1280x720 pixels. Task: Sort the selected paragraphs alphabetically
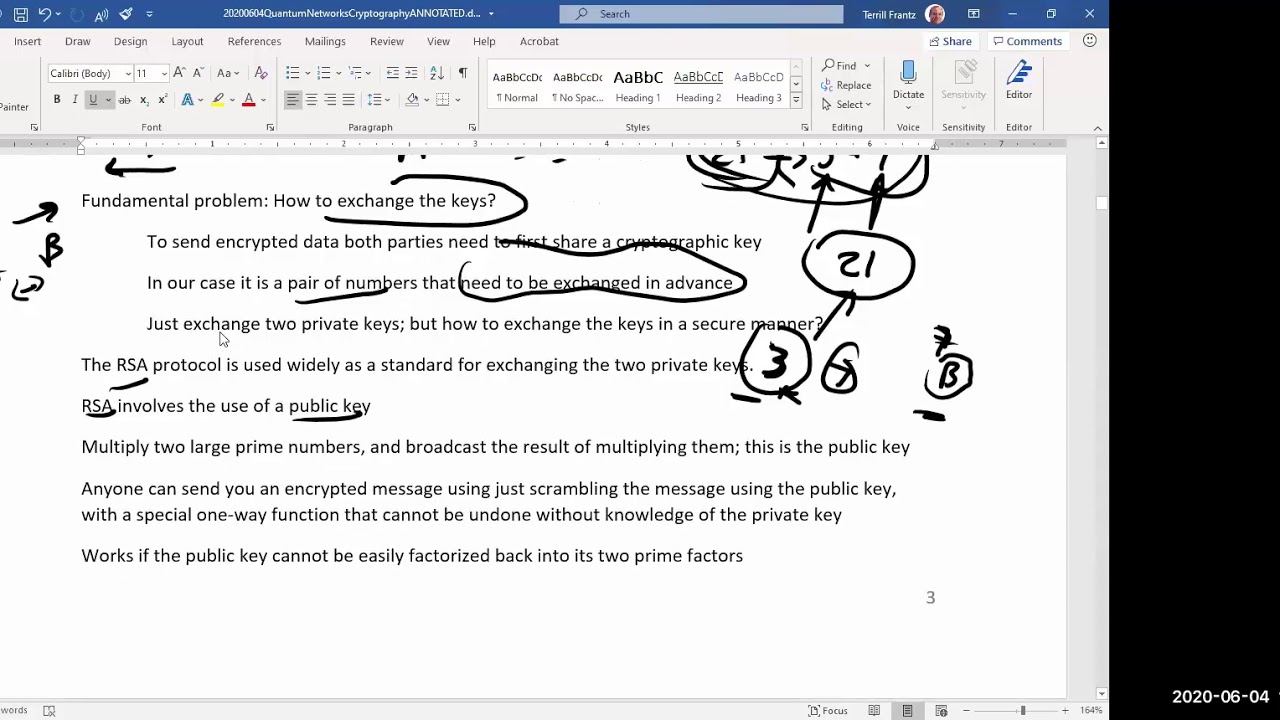coord(437,73)
